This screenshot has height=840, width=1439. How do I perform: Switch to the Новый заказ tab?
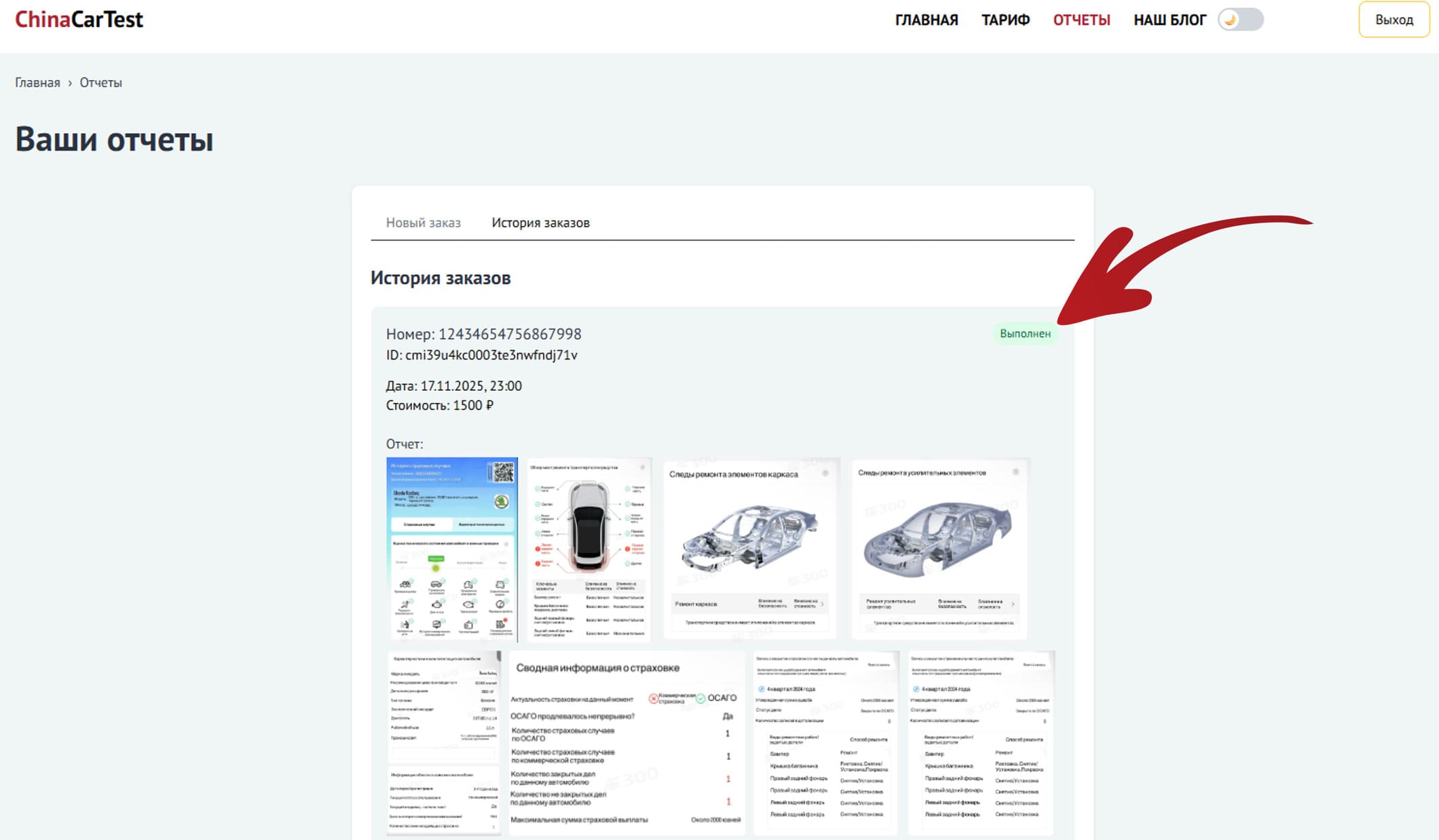pyautogui.click(x=423, y=223)
